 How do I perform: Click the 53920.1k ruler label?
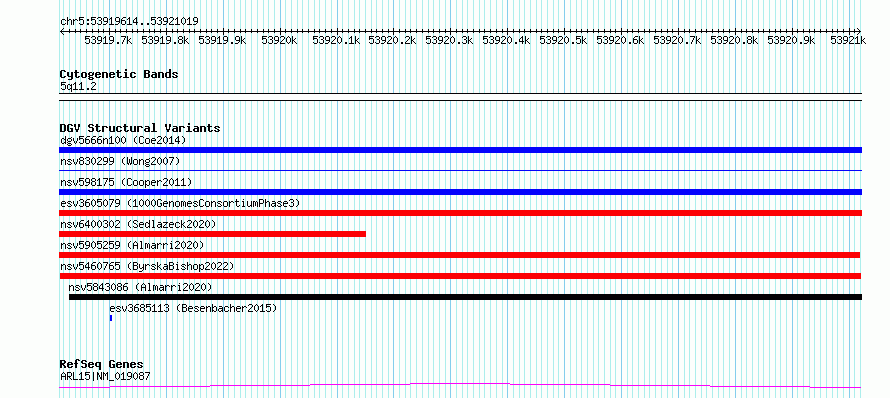pyautogui.click(x=337, y=40)
